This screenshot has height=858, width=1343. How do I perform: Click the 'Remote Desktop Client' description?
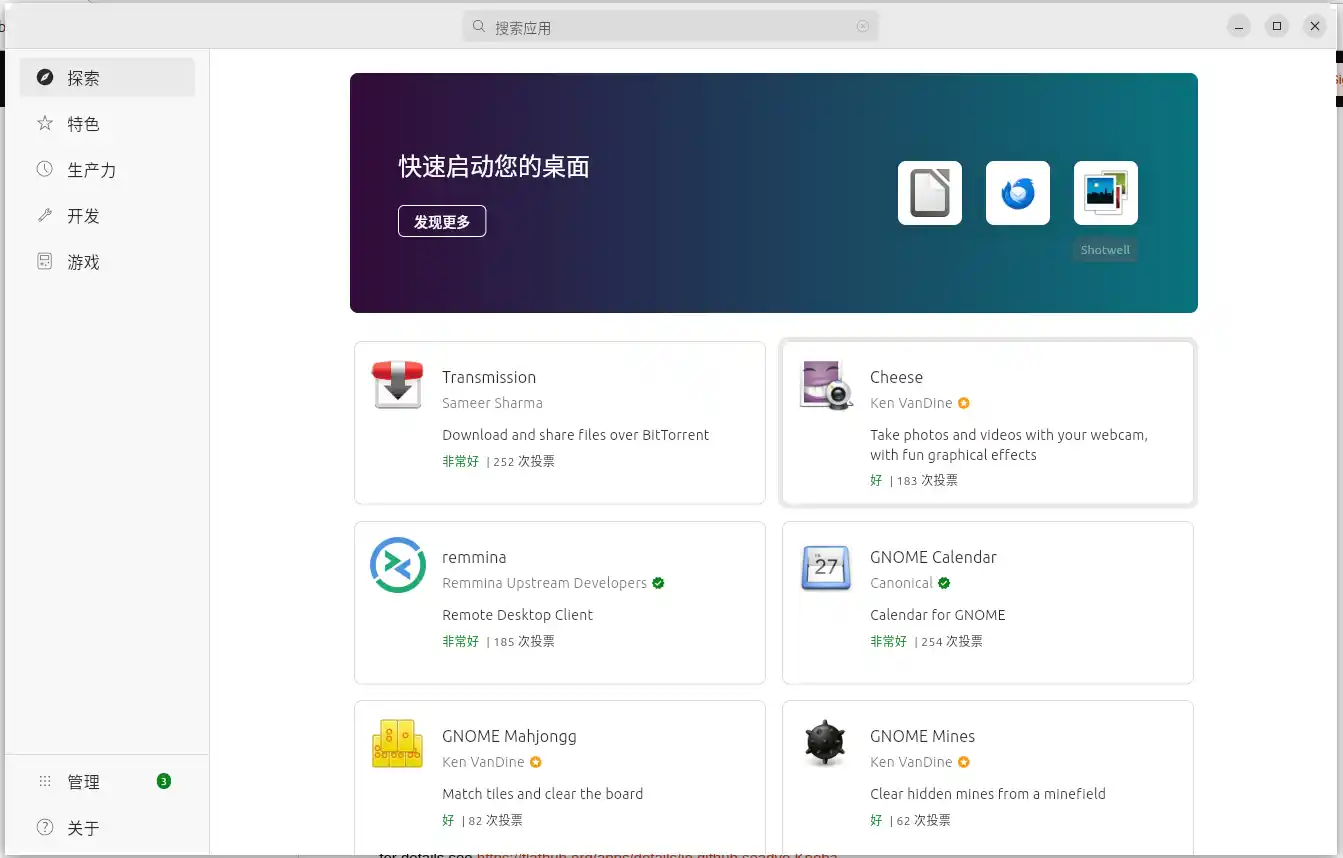pyautogui.click(x=517, y=615)
